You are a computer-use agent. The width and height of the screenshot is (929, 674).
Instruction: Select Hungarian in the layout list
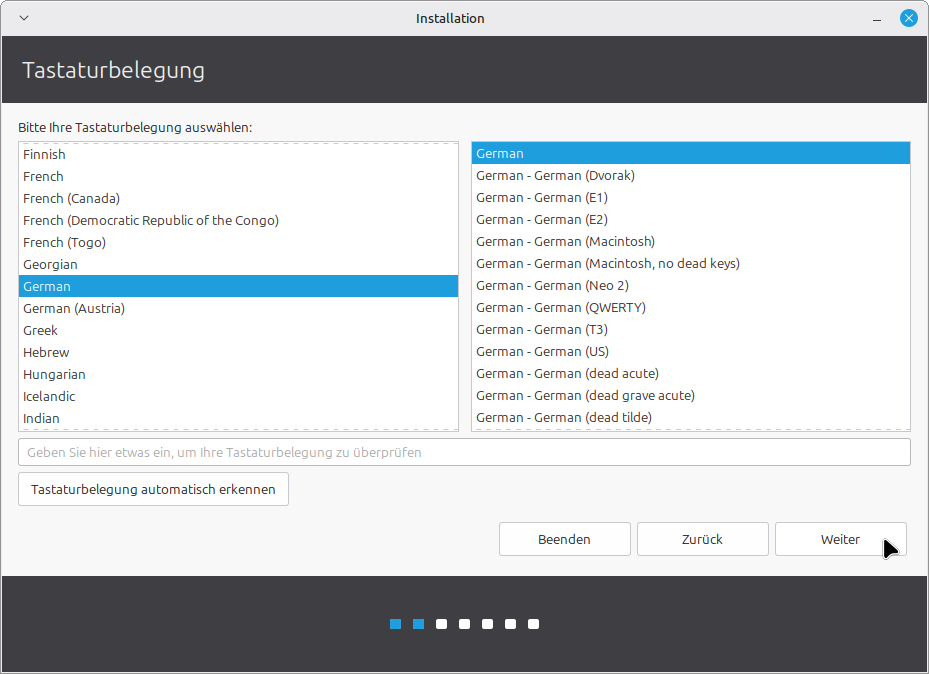coord(55,374)
